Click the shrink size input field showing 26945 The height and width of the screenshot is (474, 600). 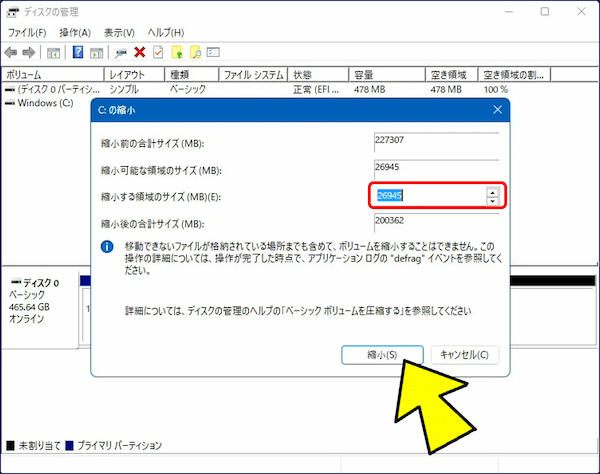pyautogui.click(x=430, y=195)
